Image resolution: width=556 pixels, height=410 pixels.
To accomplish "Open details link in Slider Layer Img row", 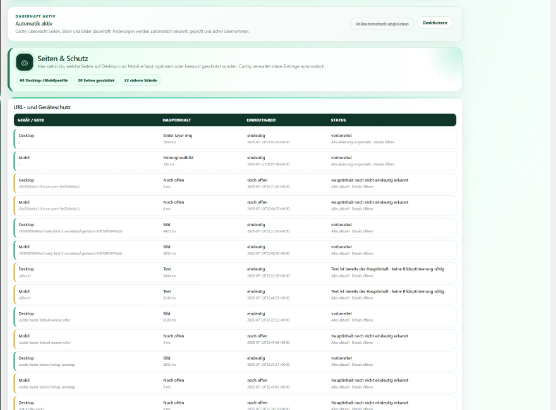I will [x=384, y=142].
